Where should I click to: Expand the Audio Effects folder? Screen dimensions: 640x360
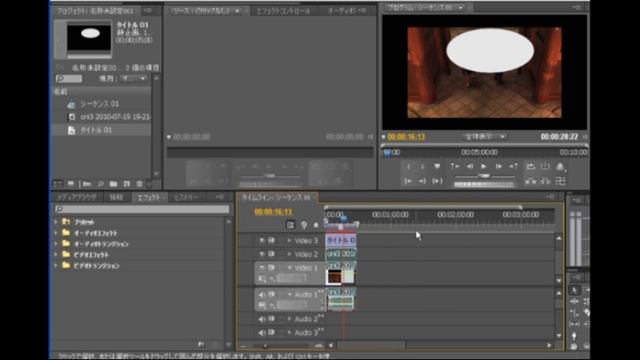pyautogui.click(x=56, y=233)
